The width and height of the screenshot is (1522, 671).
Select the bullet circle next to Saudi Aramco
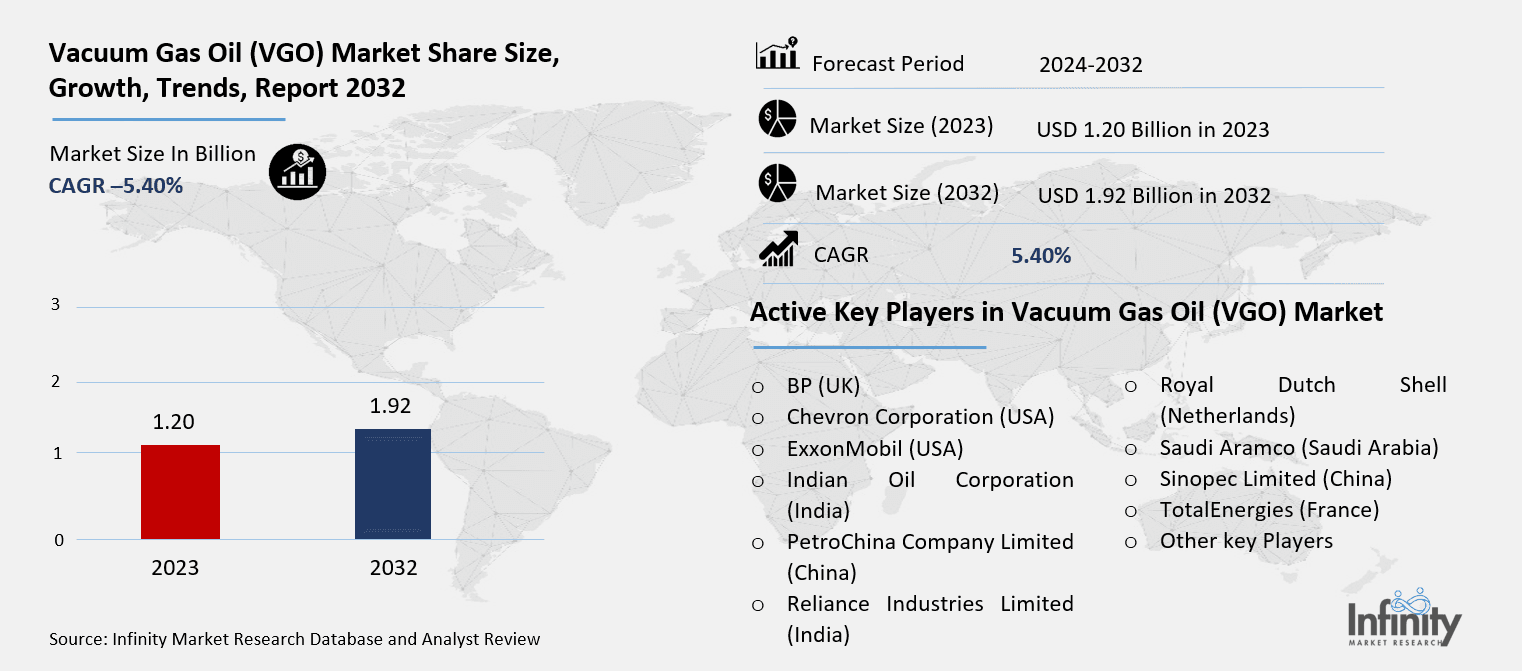(1132, 448)
